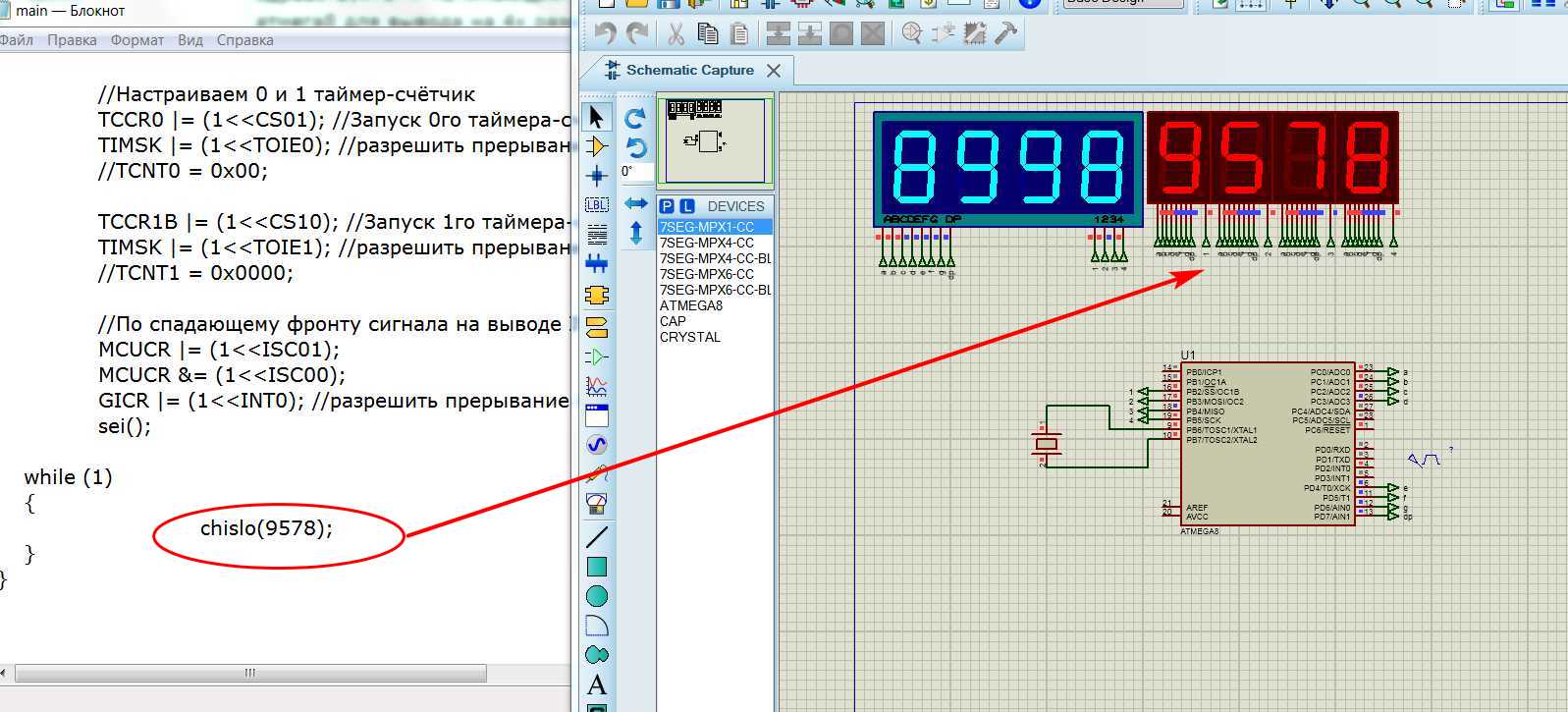Activate the Component Mode tool
Screen dimensions: 1568x712
pyautogui.click(x=596, y=146)
